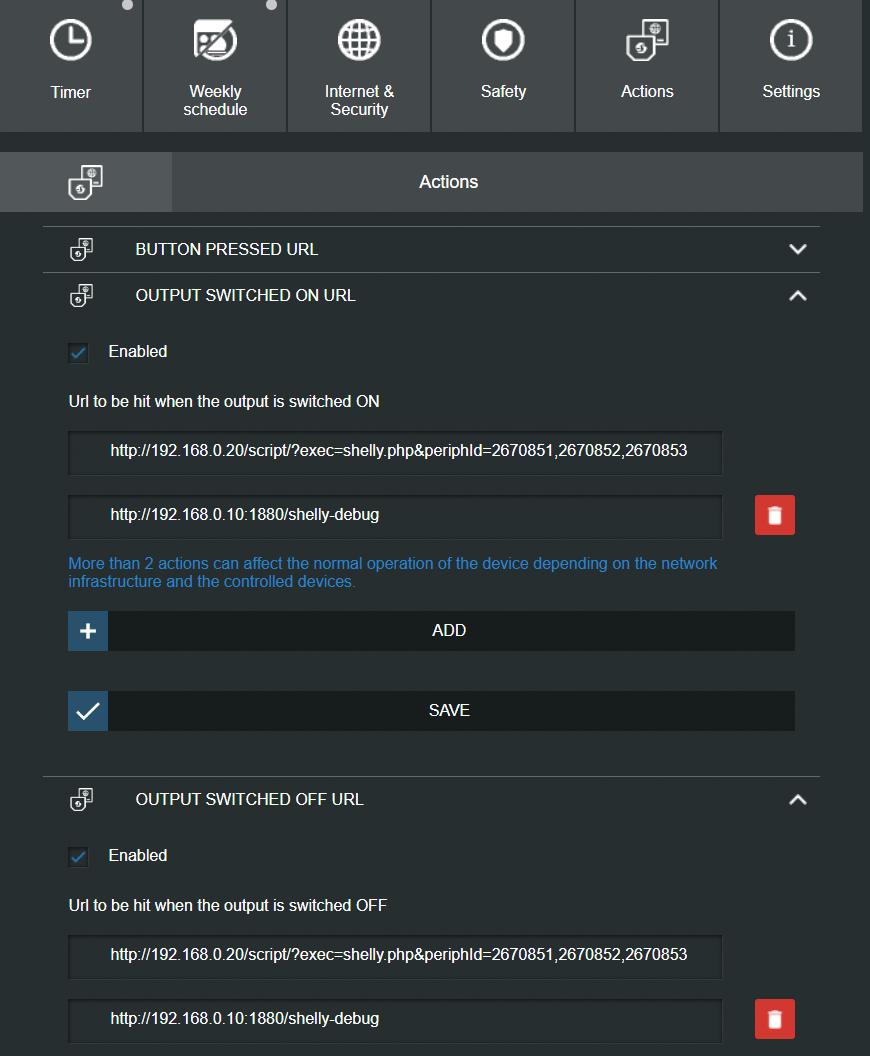Viewport: 870px width, 1056px height.
Task: Click the Internet & Security globe icon
Action: [x=359, y=41]
